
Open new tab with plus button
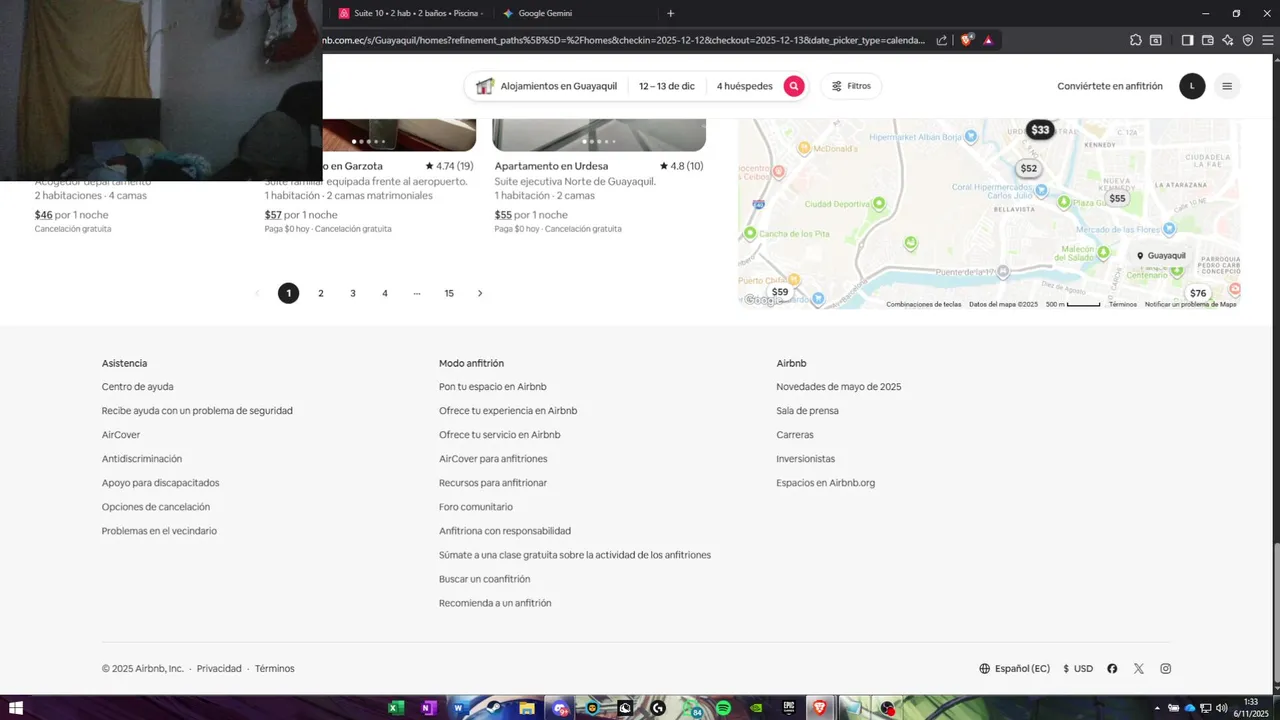(670, 13)
